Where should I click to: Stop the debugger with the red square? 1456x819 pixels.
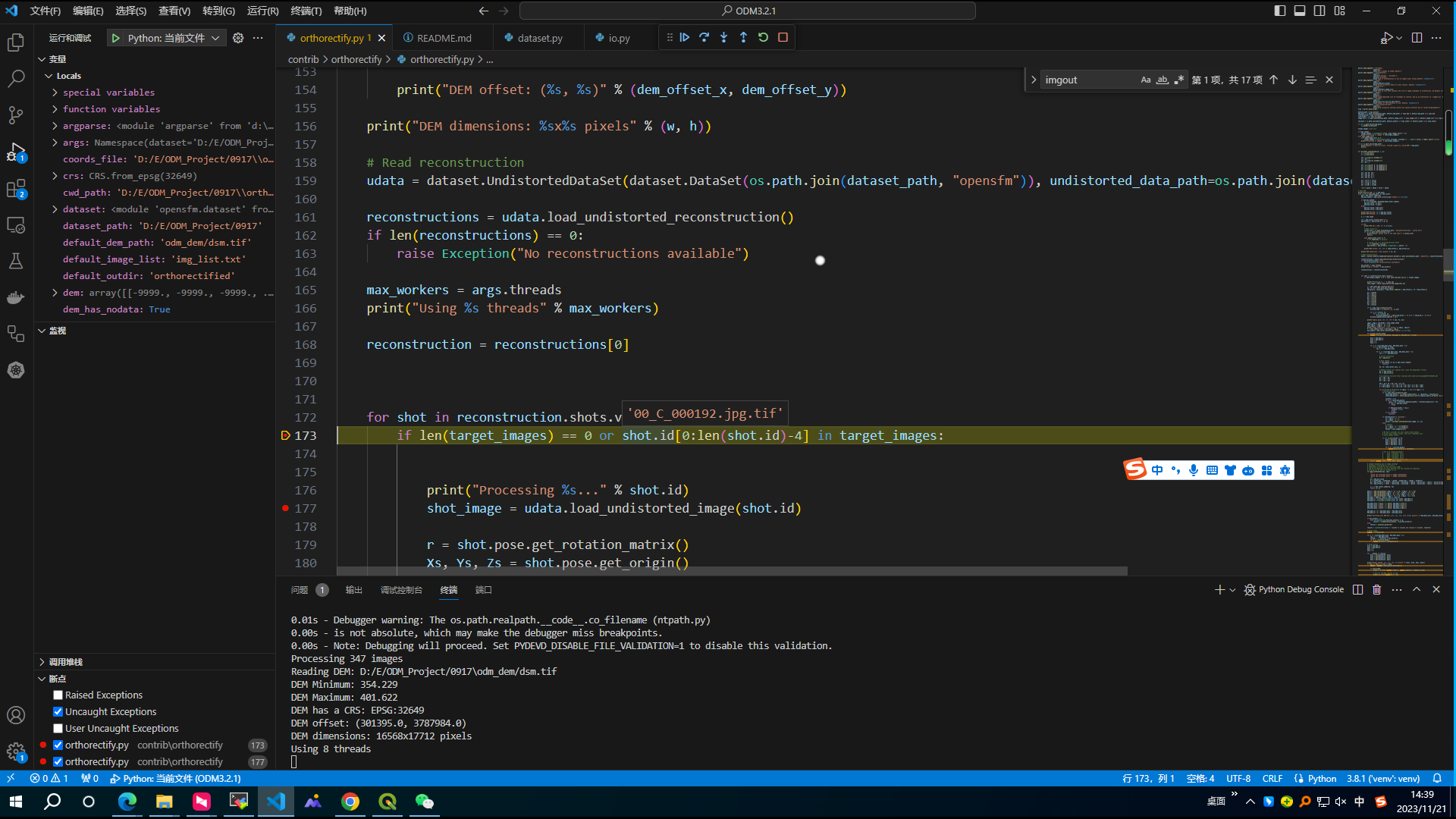point(783,37)
